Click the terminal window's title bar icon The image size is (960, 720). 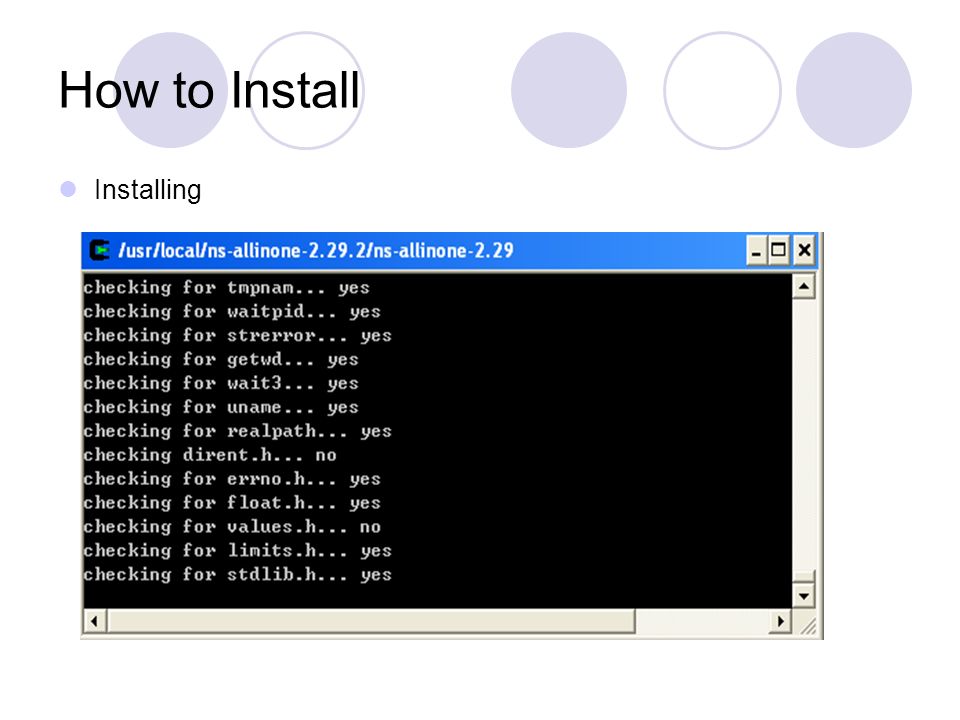100,250
